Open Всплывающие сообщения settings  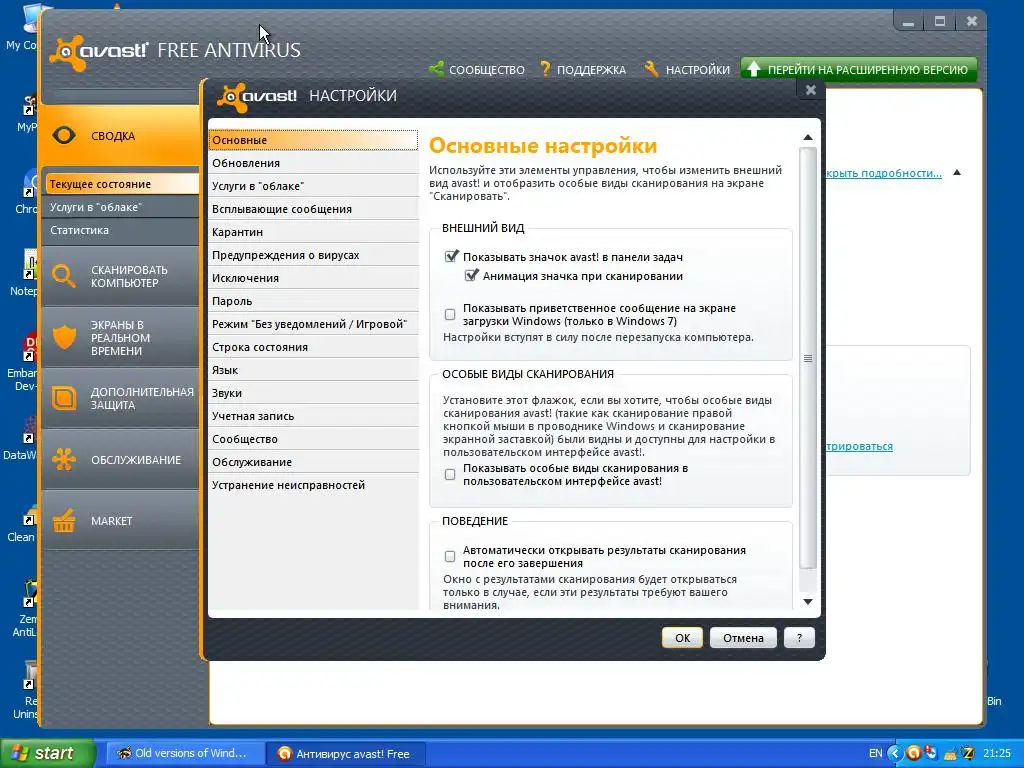(313, 209)
